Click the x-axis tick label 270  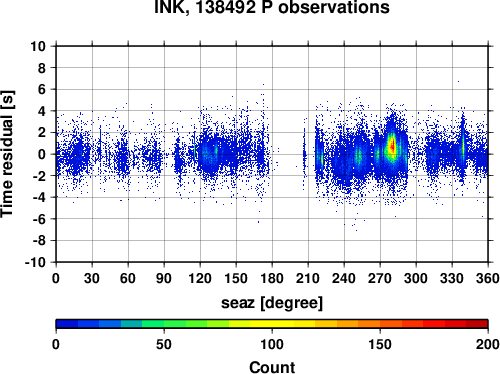(380, 278)
